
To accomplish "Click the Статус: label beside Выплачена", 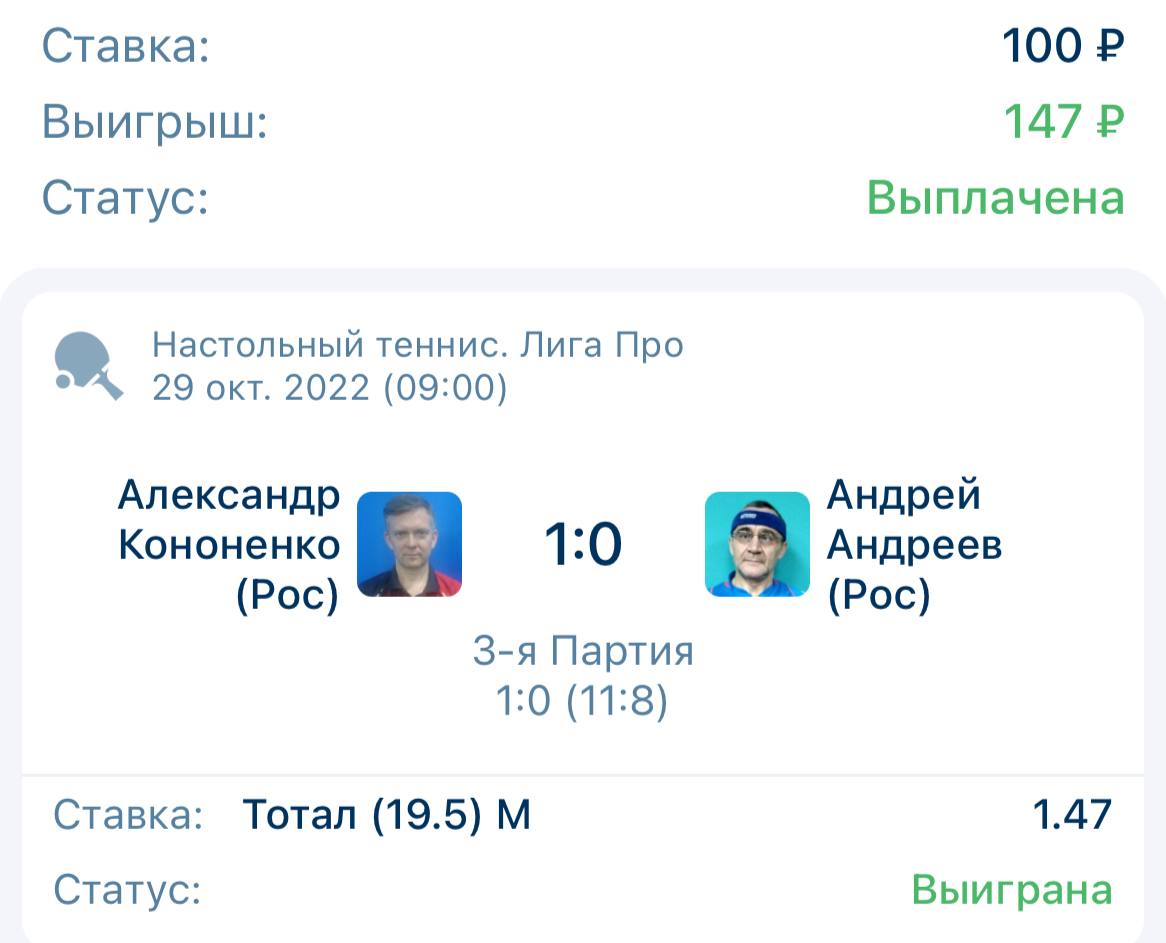I will pos(125,197).
